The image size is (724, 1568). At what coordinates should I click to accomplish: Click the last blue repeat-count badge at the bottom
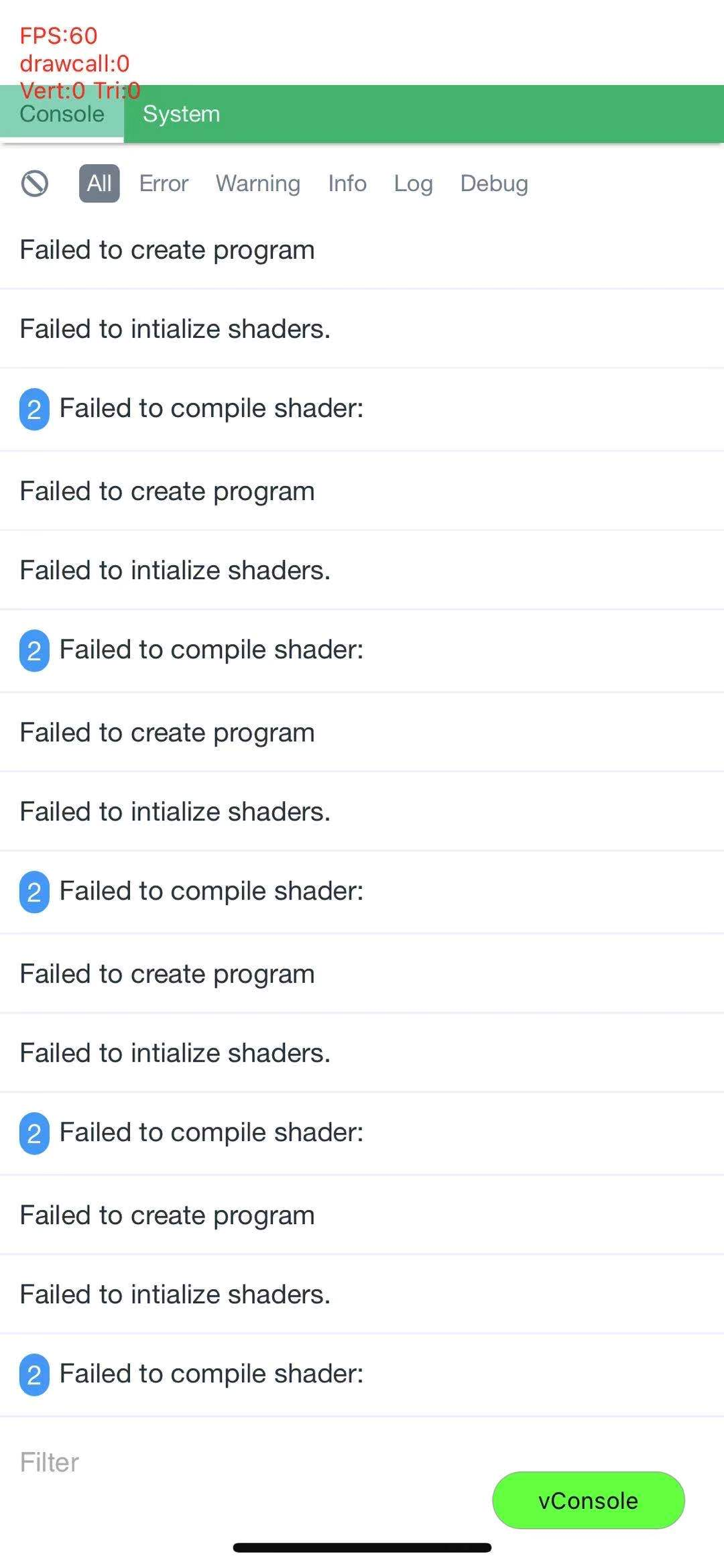tap(34, 1374)
